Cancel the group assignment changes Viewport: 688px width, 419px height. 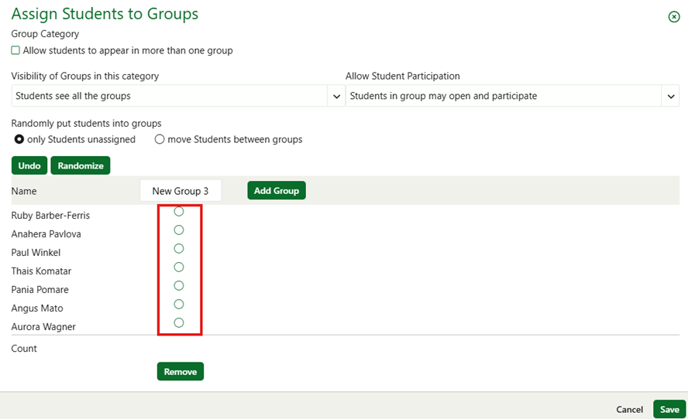(x=629, y=409)
